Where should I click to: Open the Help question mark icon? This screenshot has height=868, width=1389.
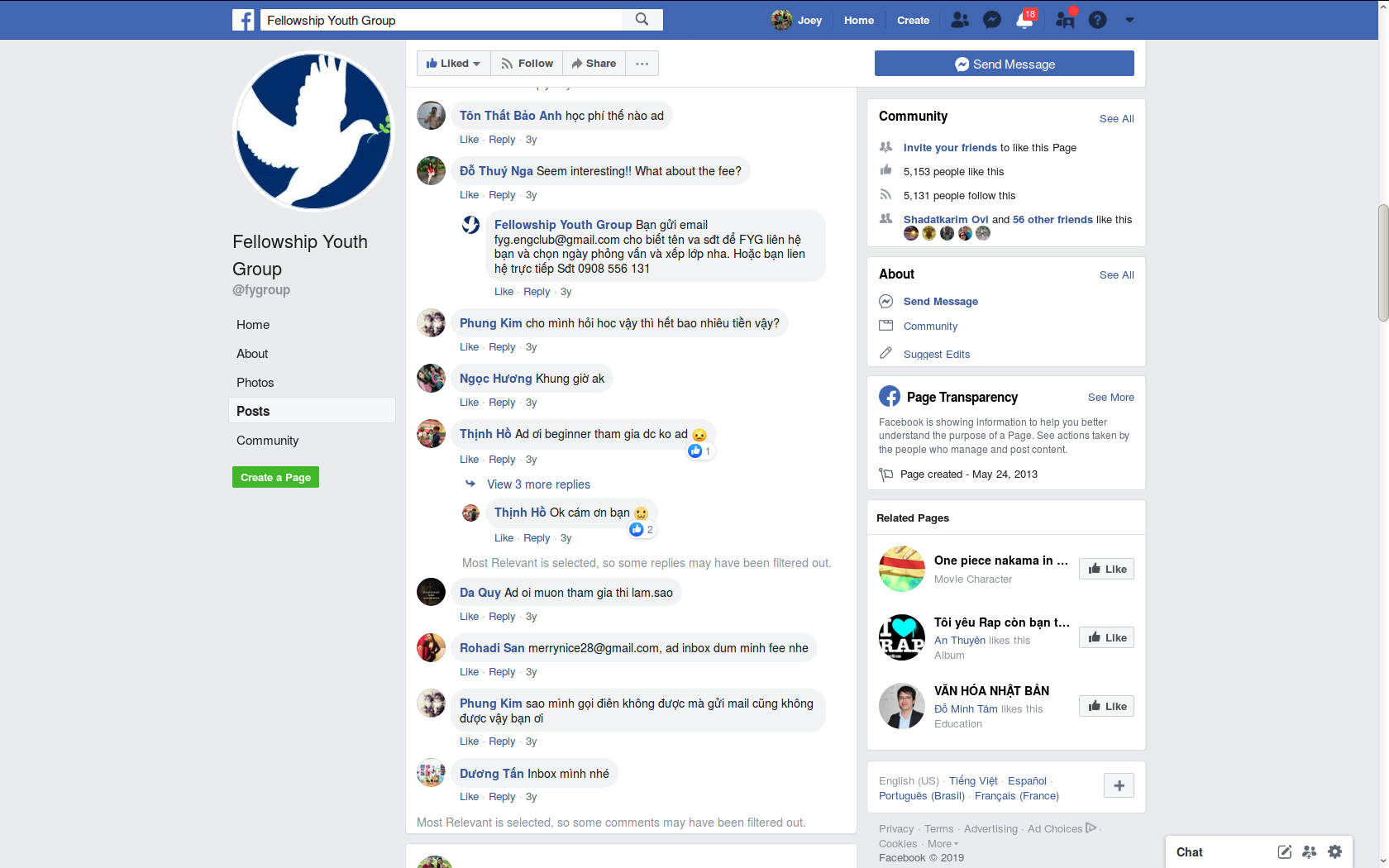[x=1097, y=20]
